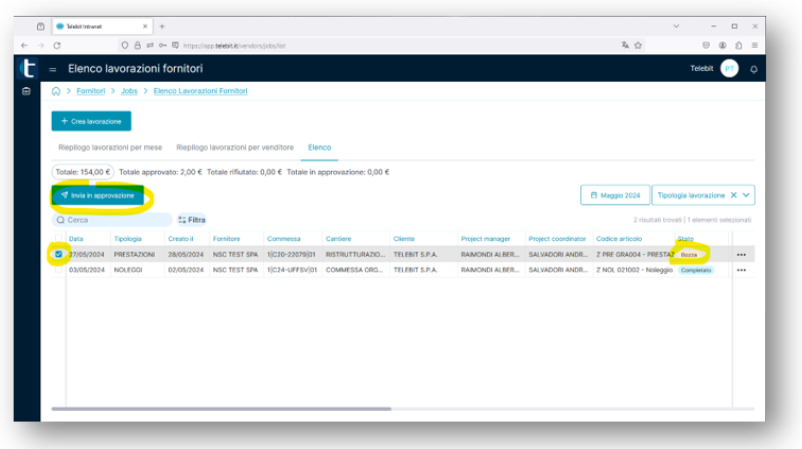
Task: Open the PT user avatar menu
Action: coord(729,69)
